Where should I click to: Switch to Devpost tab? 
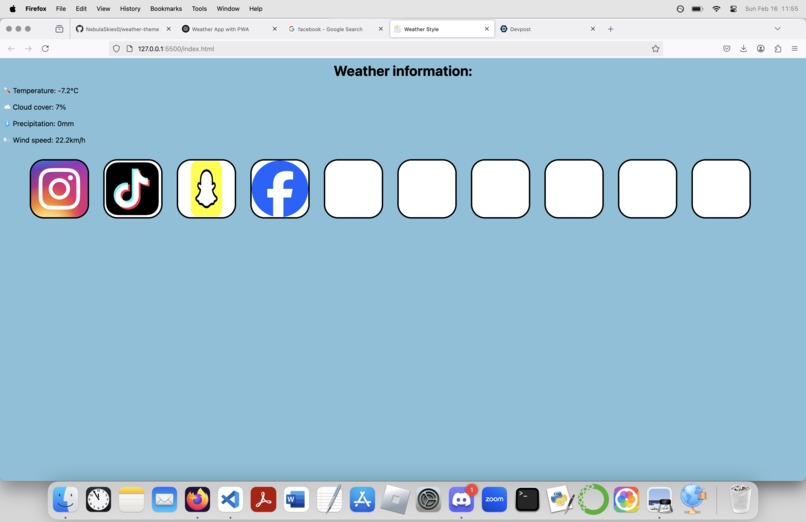pyautogui.click(x=548, y=29)
